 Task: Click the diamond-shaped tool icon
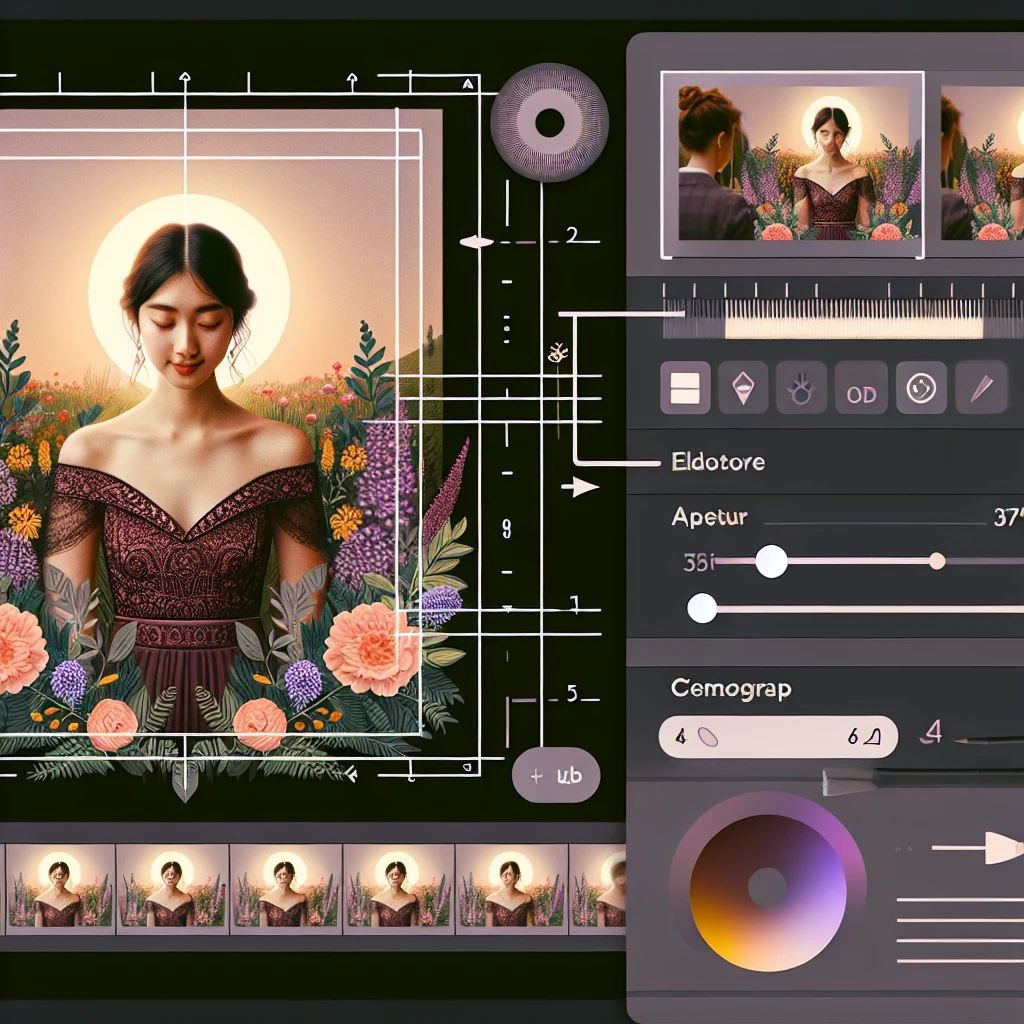(743, 388)
